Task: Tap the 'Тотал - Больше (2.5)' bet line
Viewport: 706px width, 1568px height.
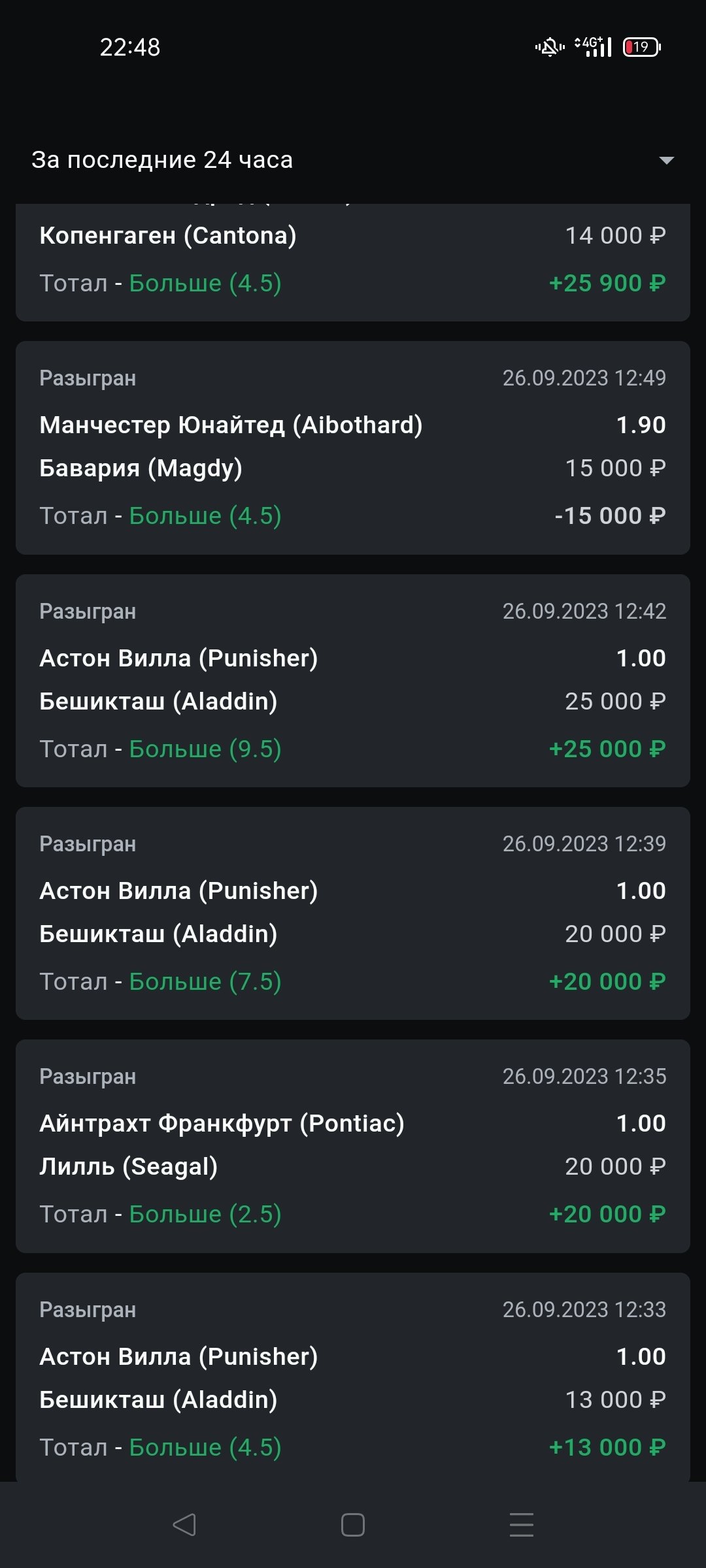Action: tap(161, 1215)
